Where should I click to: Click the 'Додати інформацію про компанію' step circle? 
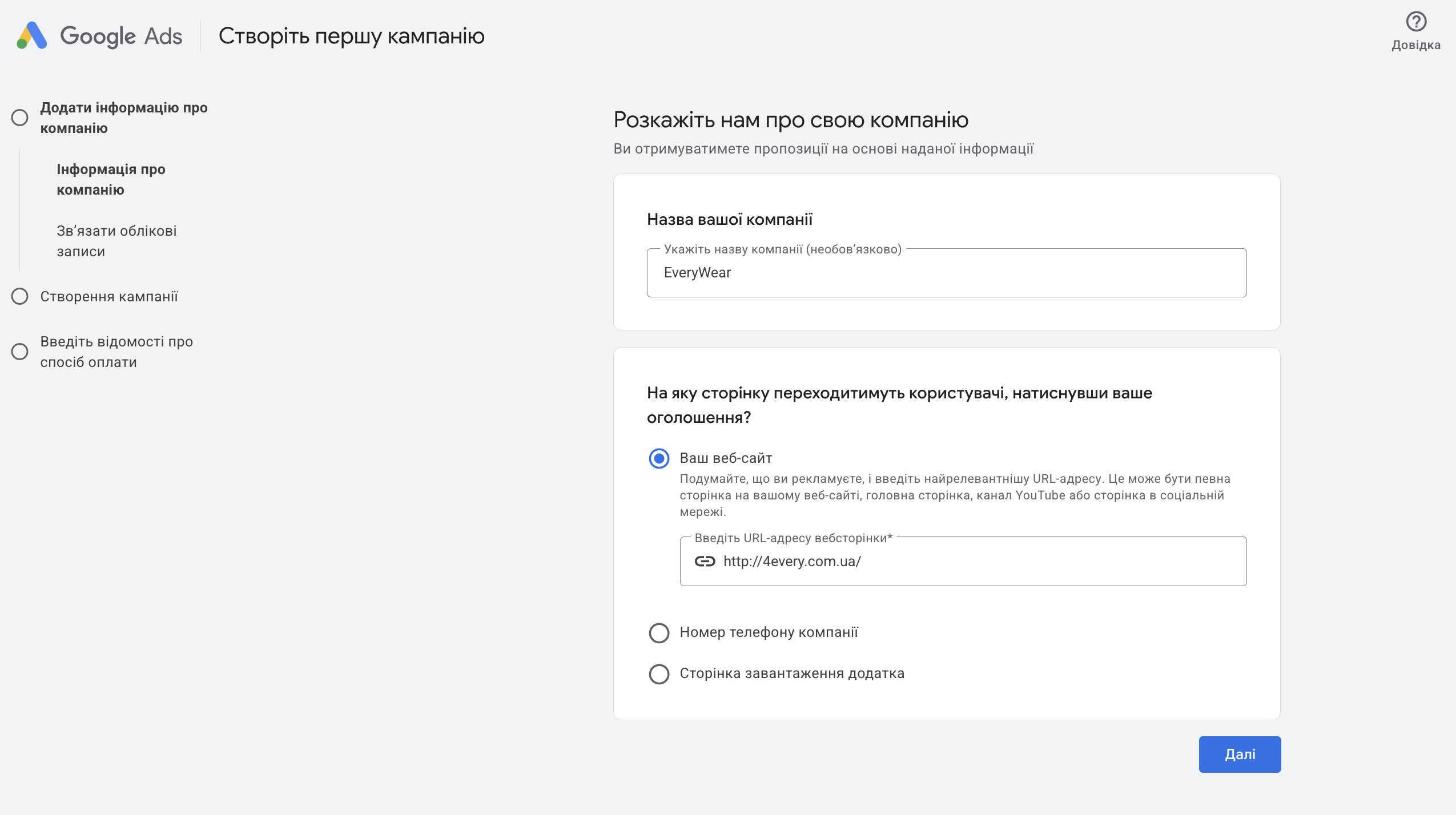pyautogui.click(x=20, y=118)
